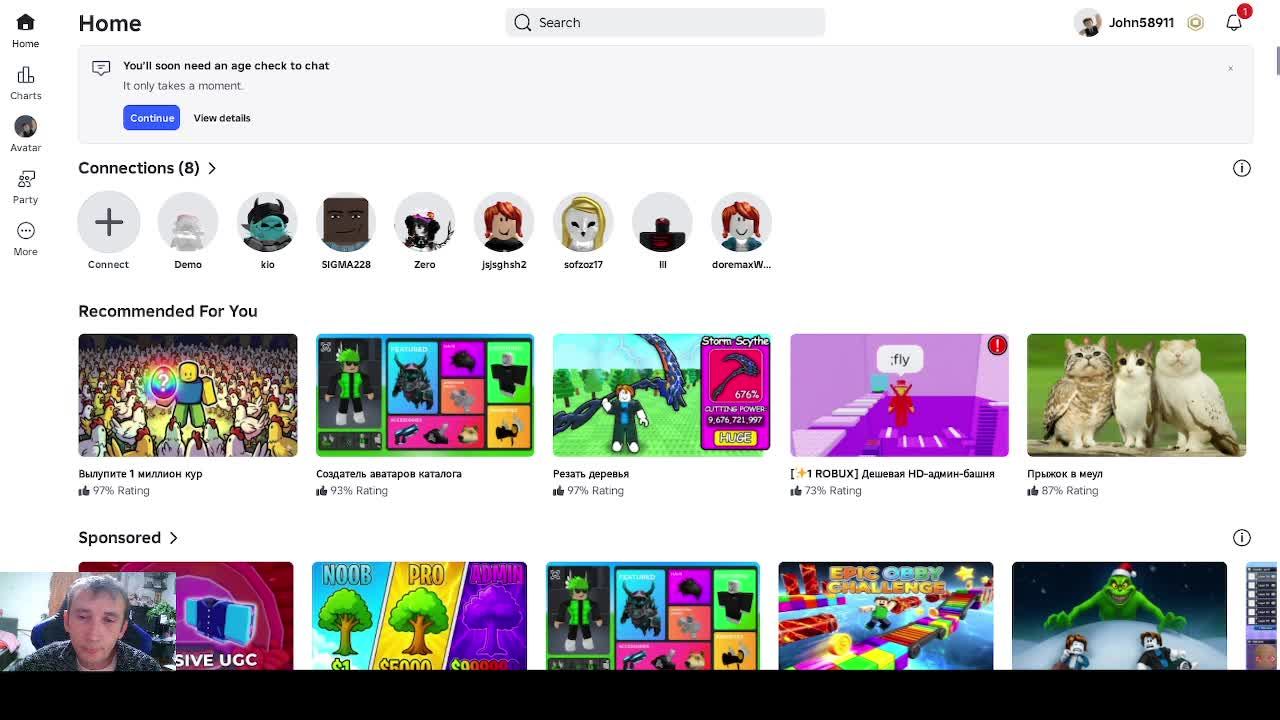
Task: Open Demo's connection avatar
Action: pyautogui.click(x=188, y=222)
